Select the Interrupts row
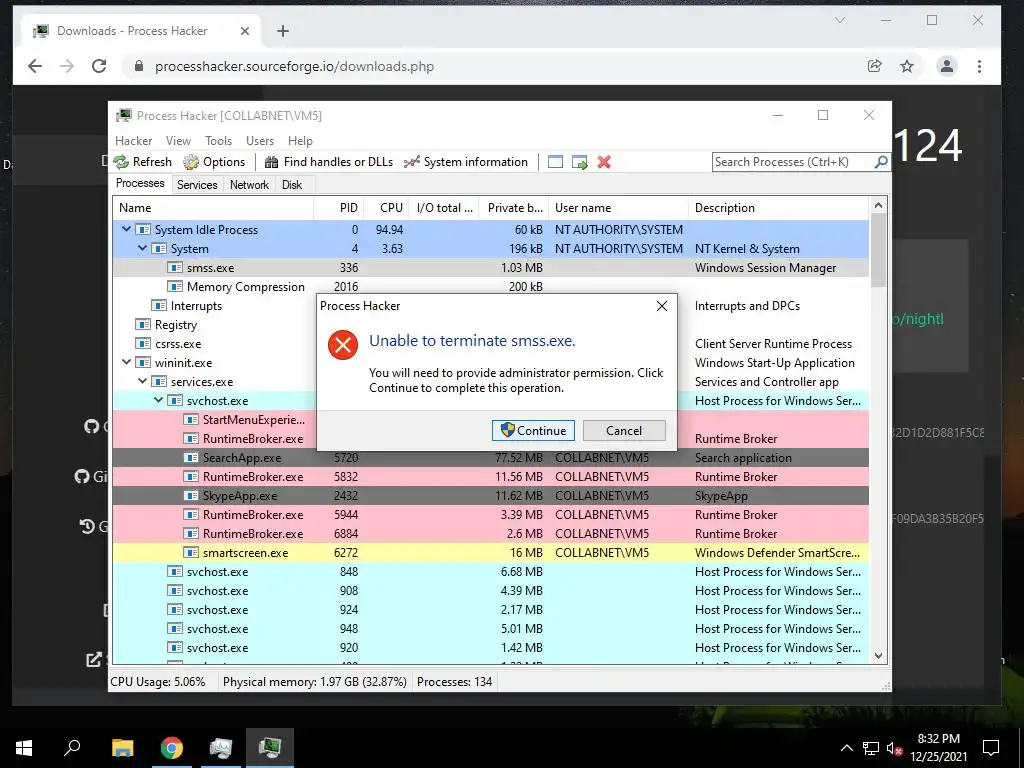Image resolution: width=1024 pixels, height=768 pixels. [491, 306]
